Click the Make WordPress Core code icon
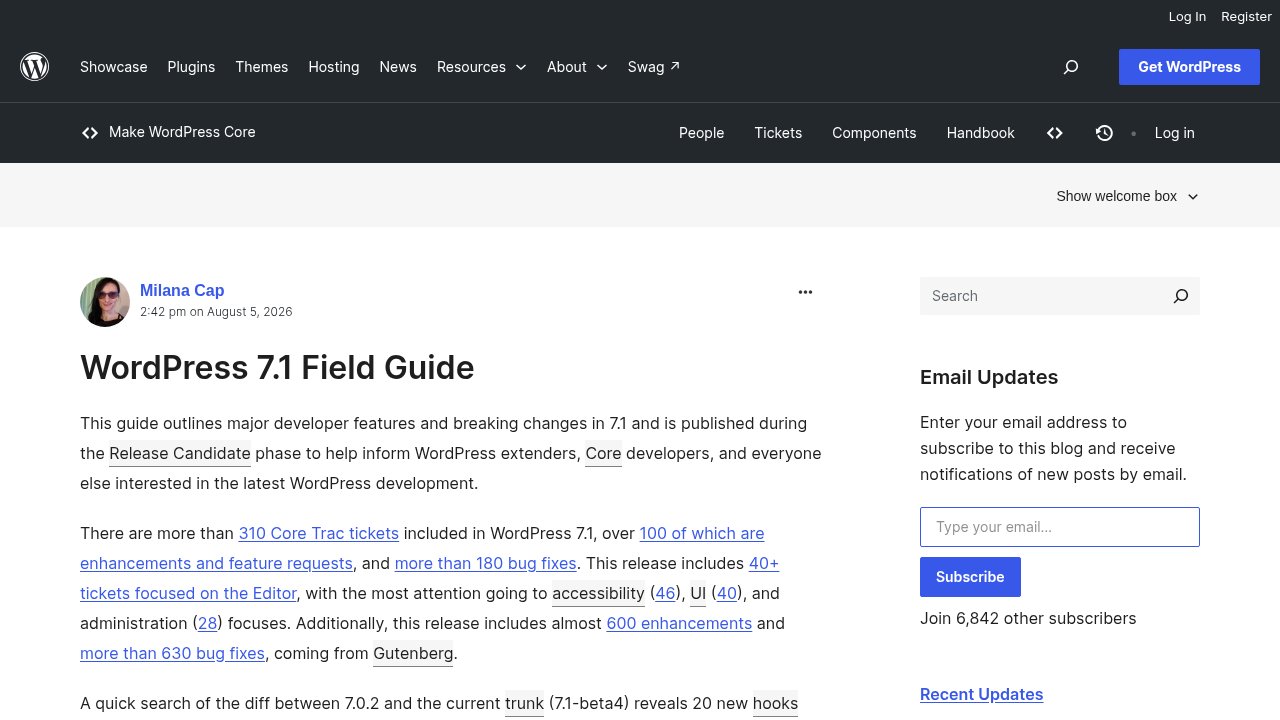This screenshot has height=720, width=1280. point(90,133)
